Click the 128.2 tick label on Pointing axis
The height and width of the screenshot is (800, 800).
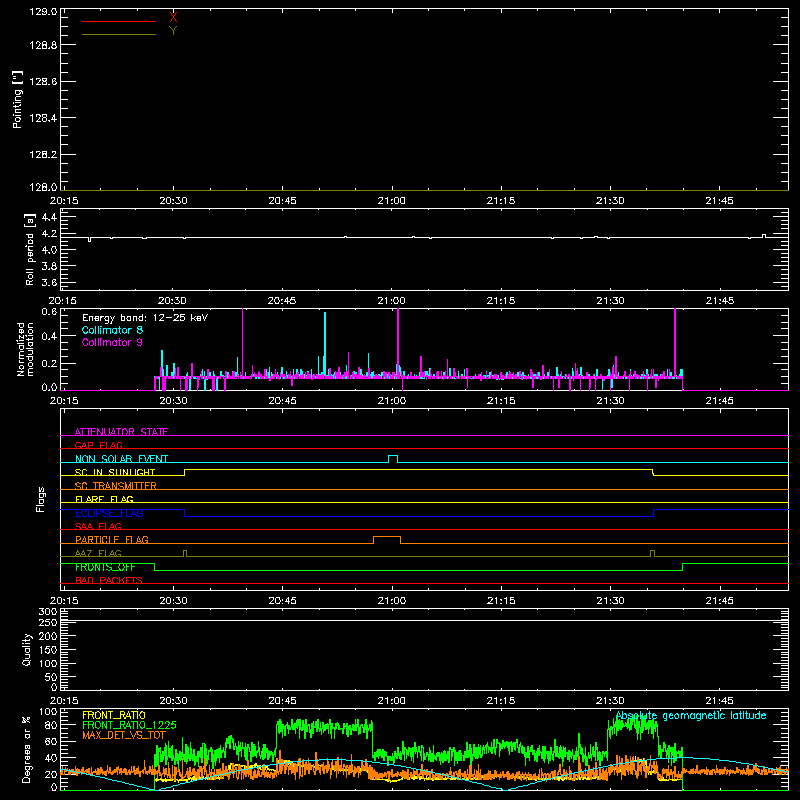[x=43, y=155]
